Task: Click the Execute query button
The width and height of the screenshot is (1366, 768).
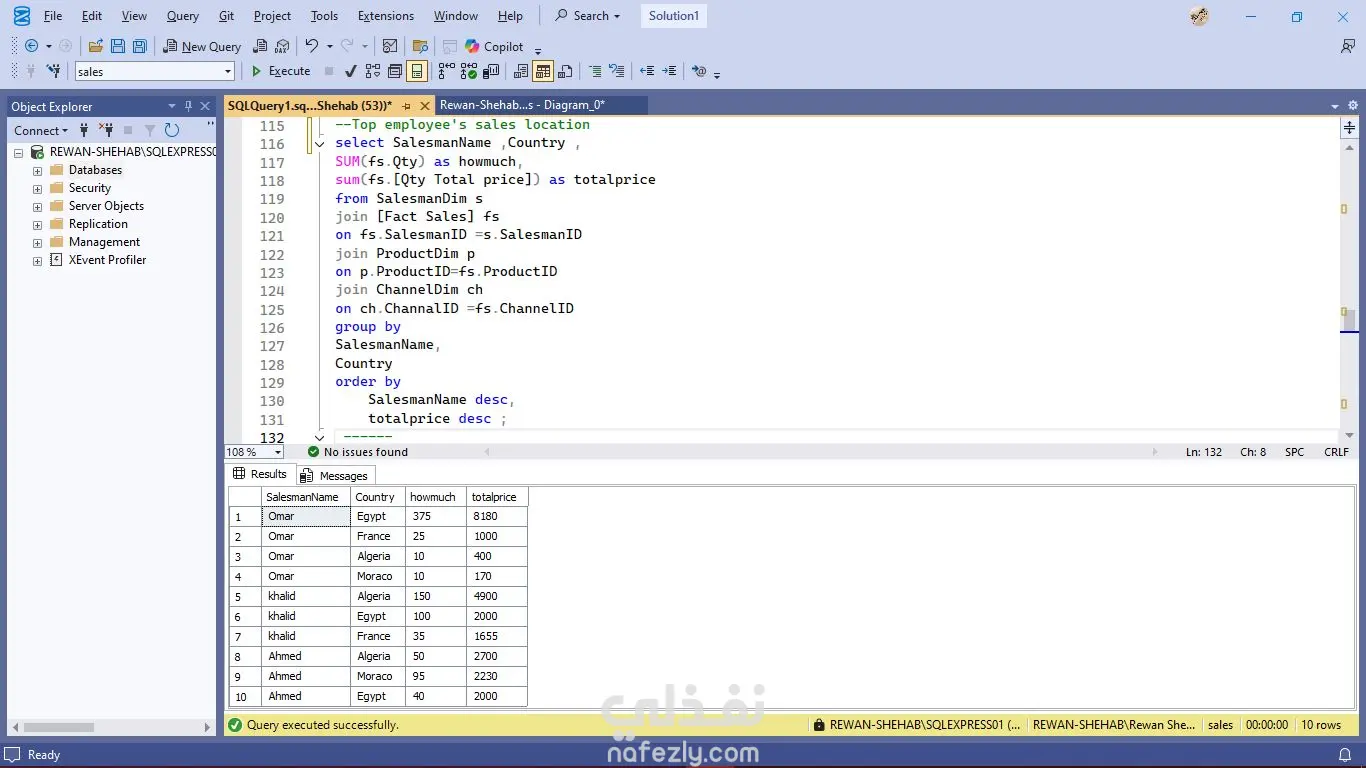Action: point(280,71)
